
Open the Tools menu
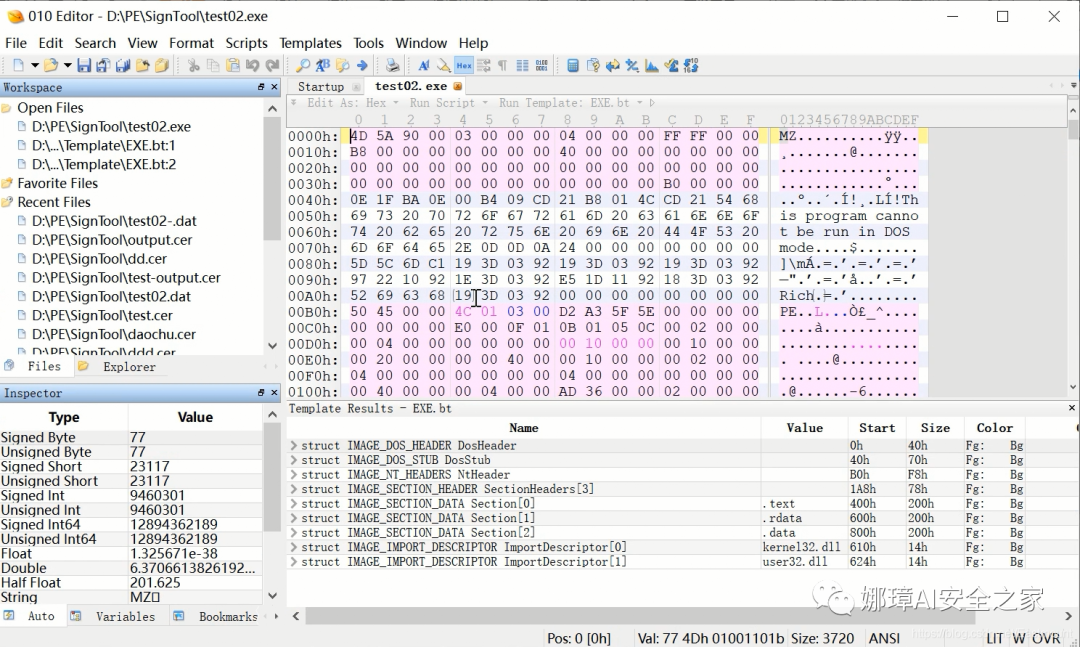click(x=368, y=43)
